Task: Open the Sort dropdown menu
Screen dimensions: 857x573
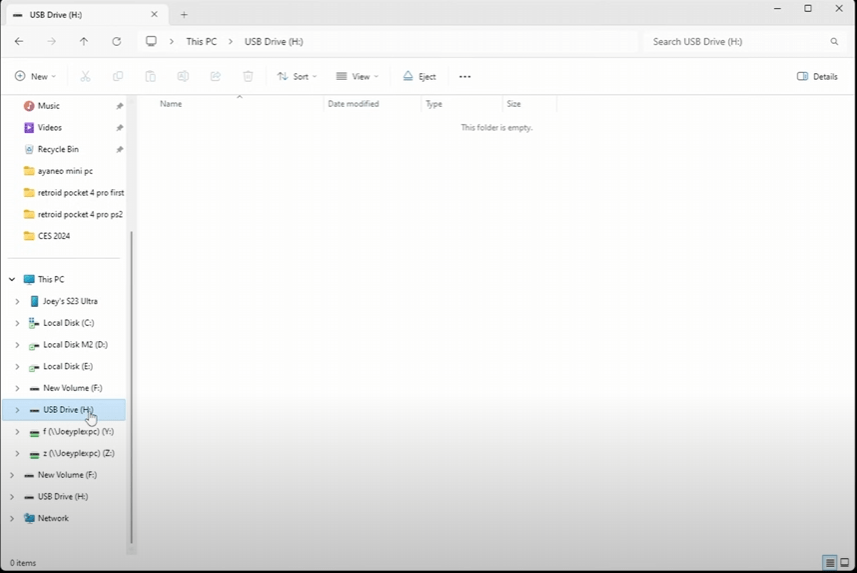Action: point(297,77)
